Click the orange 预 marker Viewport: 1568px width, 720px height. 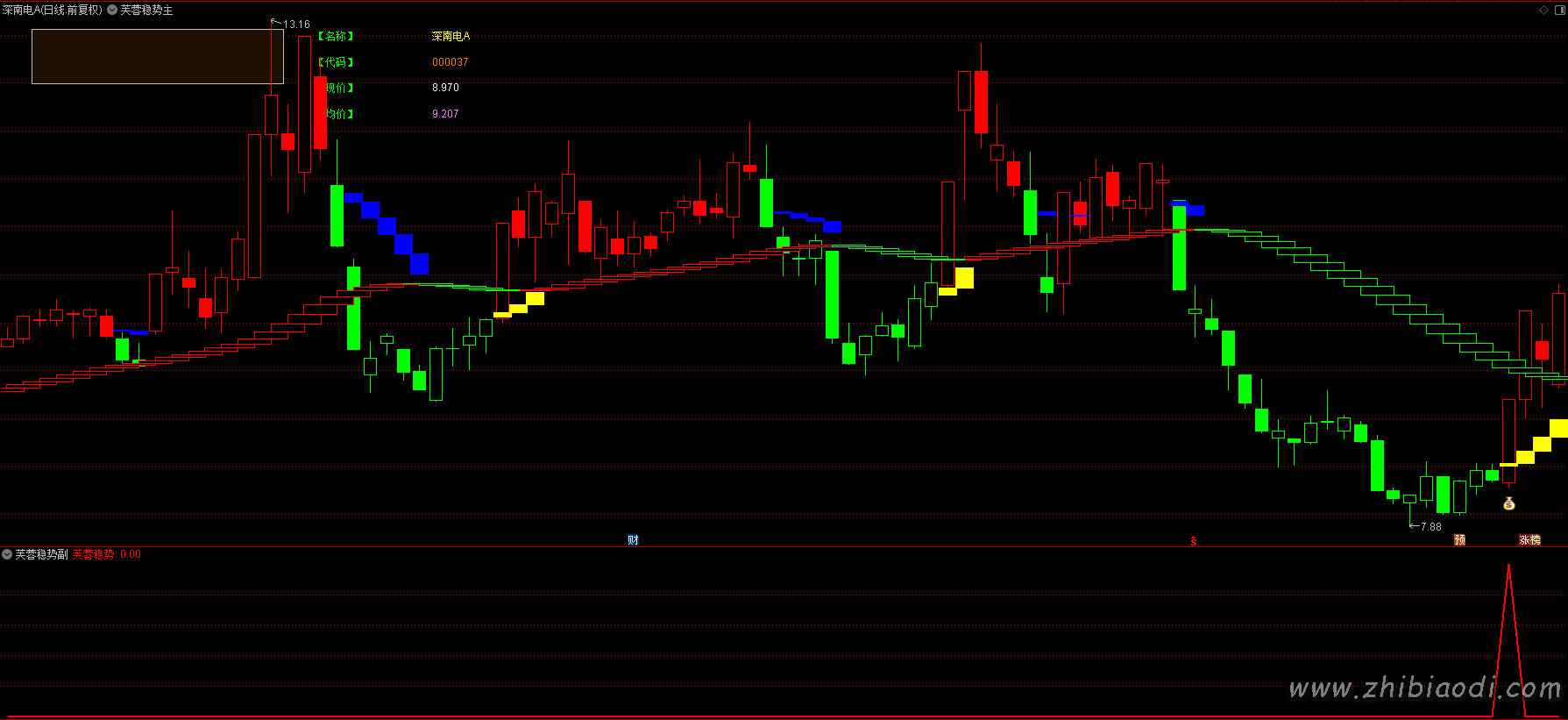1460,539
